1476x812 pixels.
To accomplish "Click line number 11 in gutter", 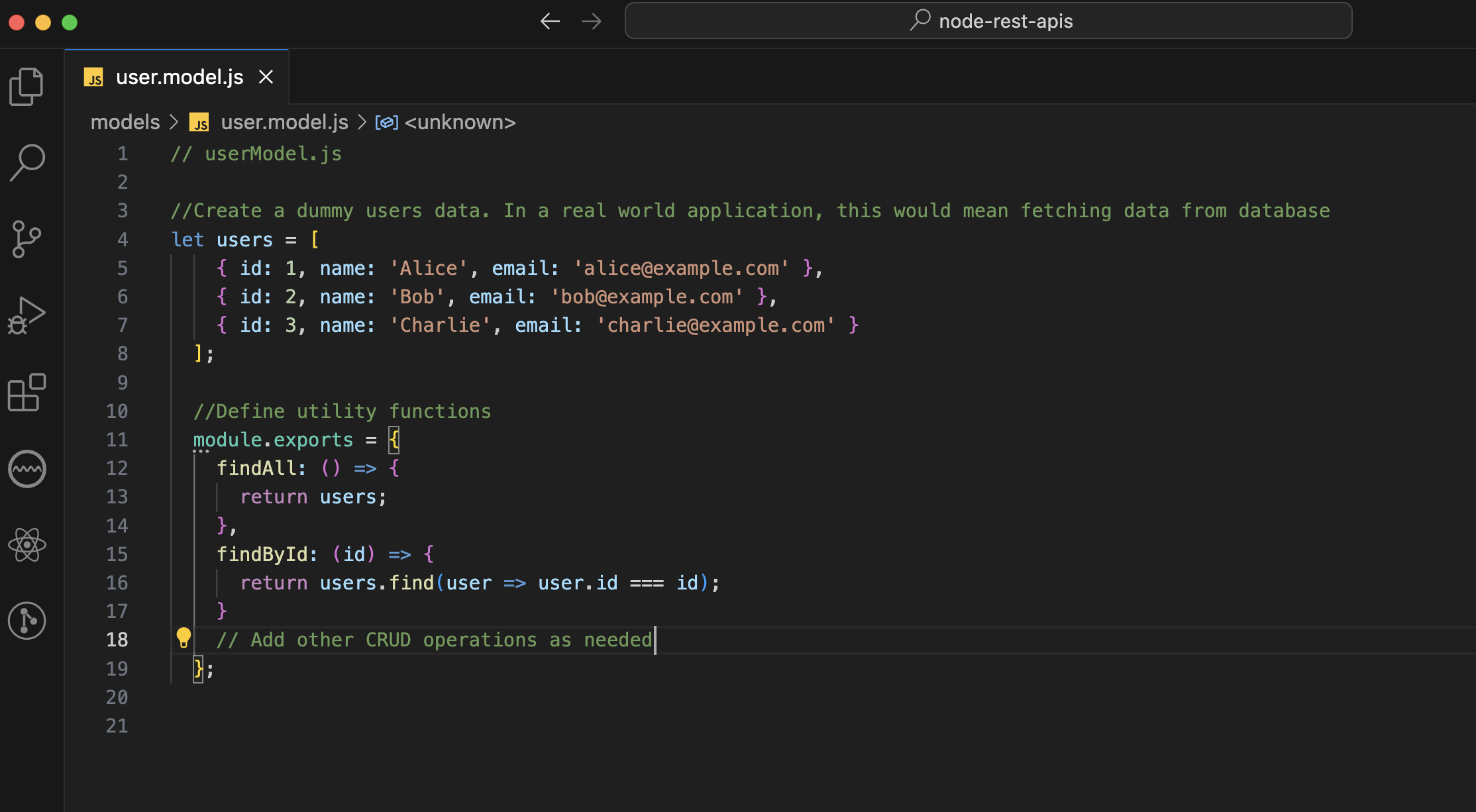I will [x=117, y=440].
